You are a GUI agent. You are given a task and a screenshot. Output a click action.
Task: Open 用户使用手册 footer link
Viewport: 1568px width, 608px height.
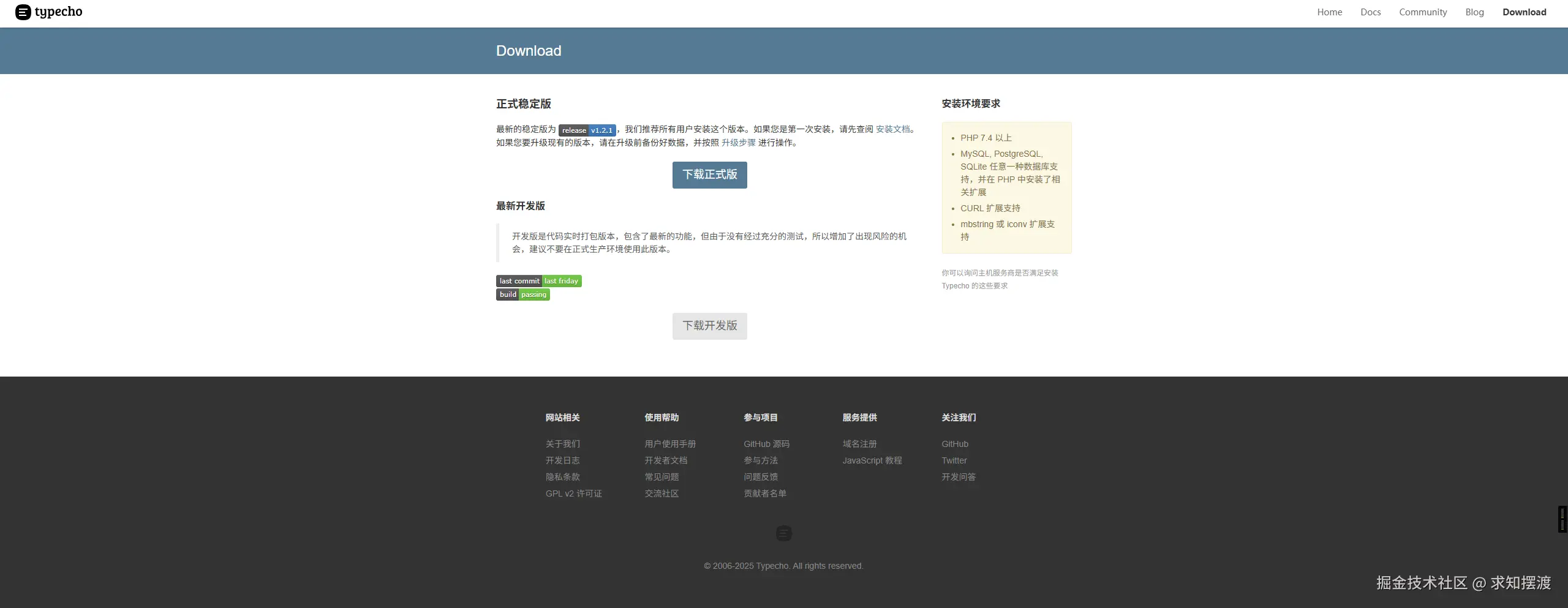670,444
